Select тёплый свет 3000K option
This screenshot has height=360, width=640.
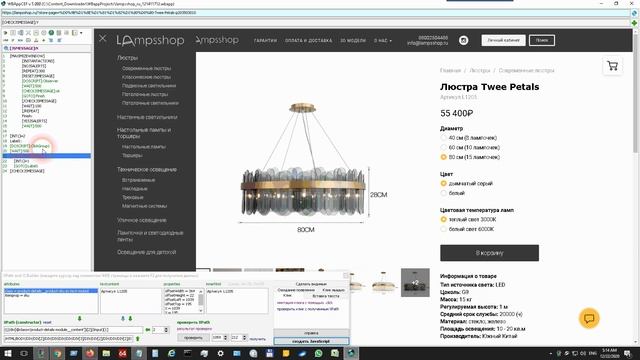tap(443, 219)
